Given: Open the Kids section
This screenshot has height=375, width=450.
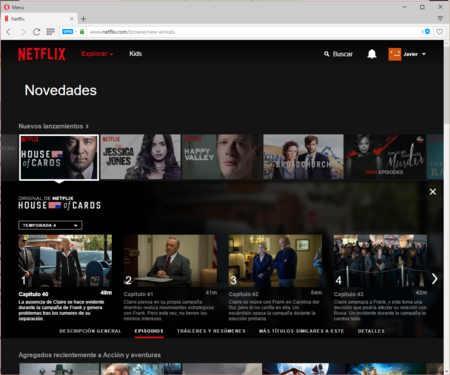Looking at the screenshot, I should tap(136, 54).
